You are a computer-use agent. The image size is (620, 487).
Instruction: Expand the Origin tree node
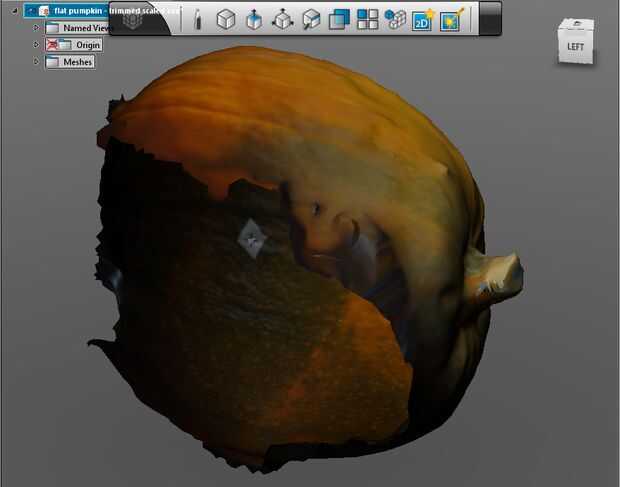(36, 45)
